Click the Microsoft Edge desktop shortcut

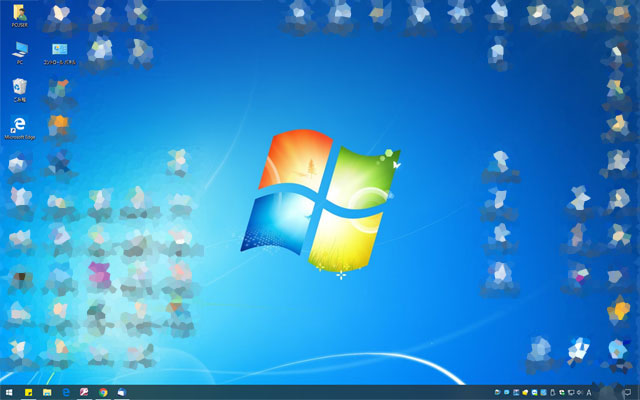coord(18,125)
